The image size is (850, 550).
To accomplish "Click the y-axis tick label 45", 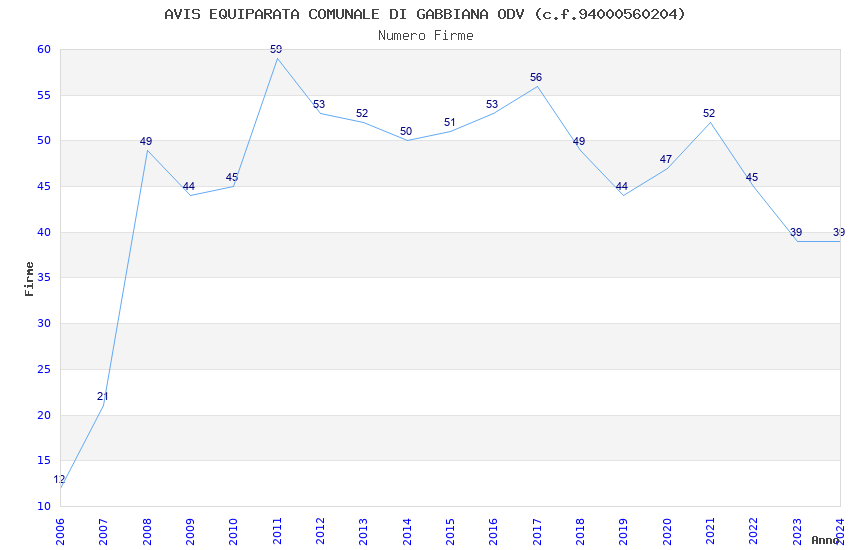I will coord(44,186).
